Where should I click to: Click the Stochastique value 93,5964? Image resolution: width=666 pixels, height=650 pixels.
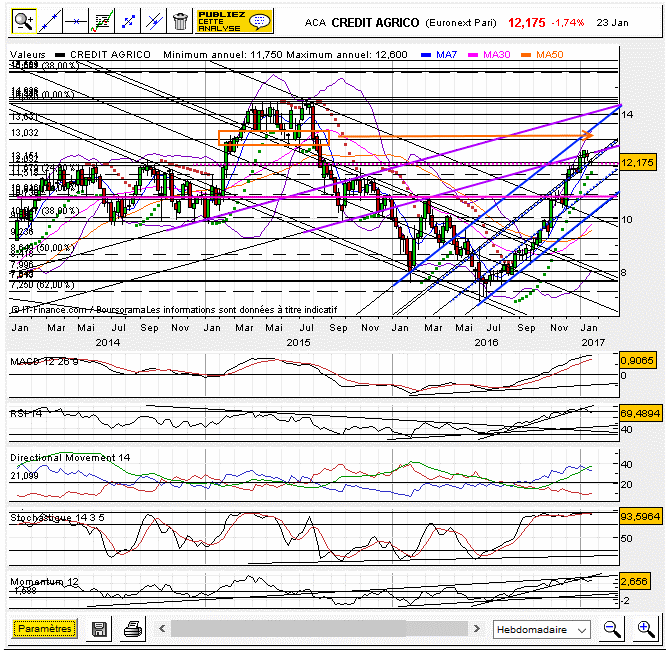pos(640,516)
